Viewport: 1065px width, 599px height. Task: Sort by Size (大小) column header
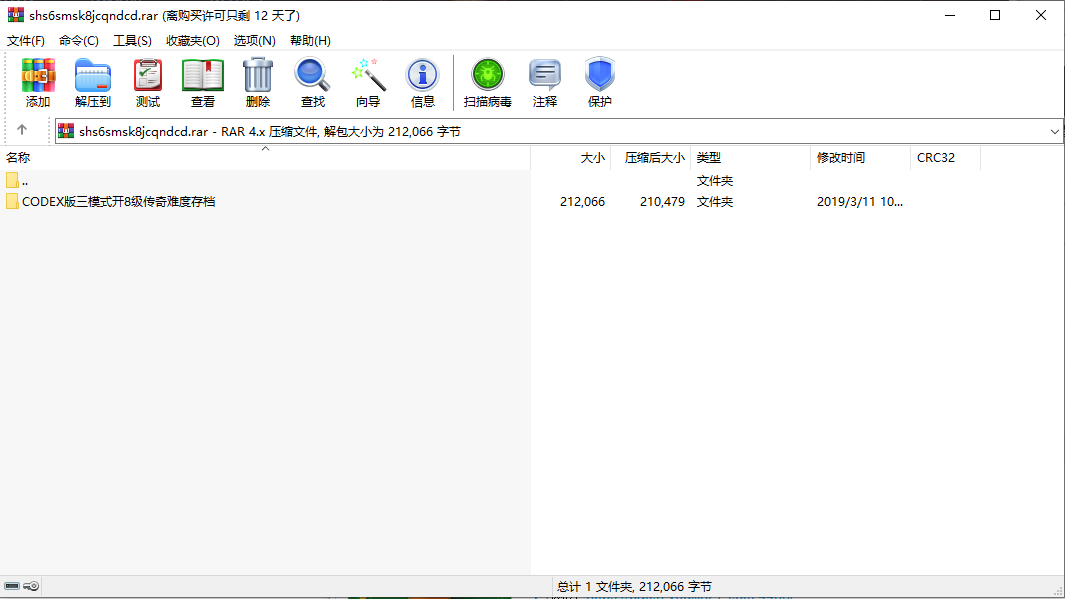pyautogui.click(x=571, y=158)
